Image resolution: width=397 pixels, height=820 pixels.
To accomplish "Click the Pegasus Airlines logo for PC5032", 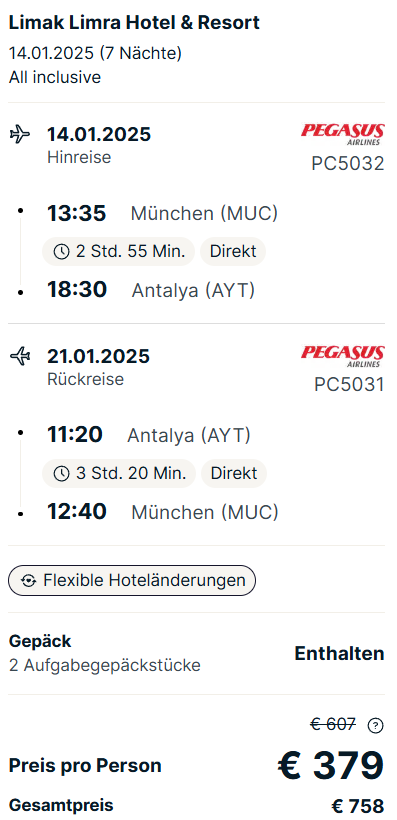I will [343, 134].
